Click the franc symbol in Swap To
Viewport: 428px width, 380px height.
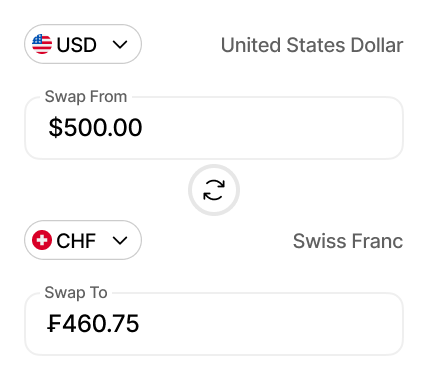point(54,324)
